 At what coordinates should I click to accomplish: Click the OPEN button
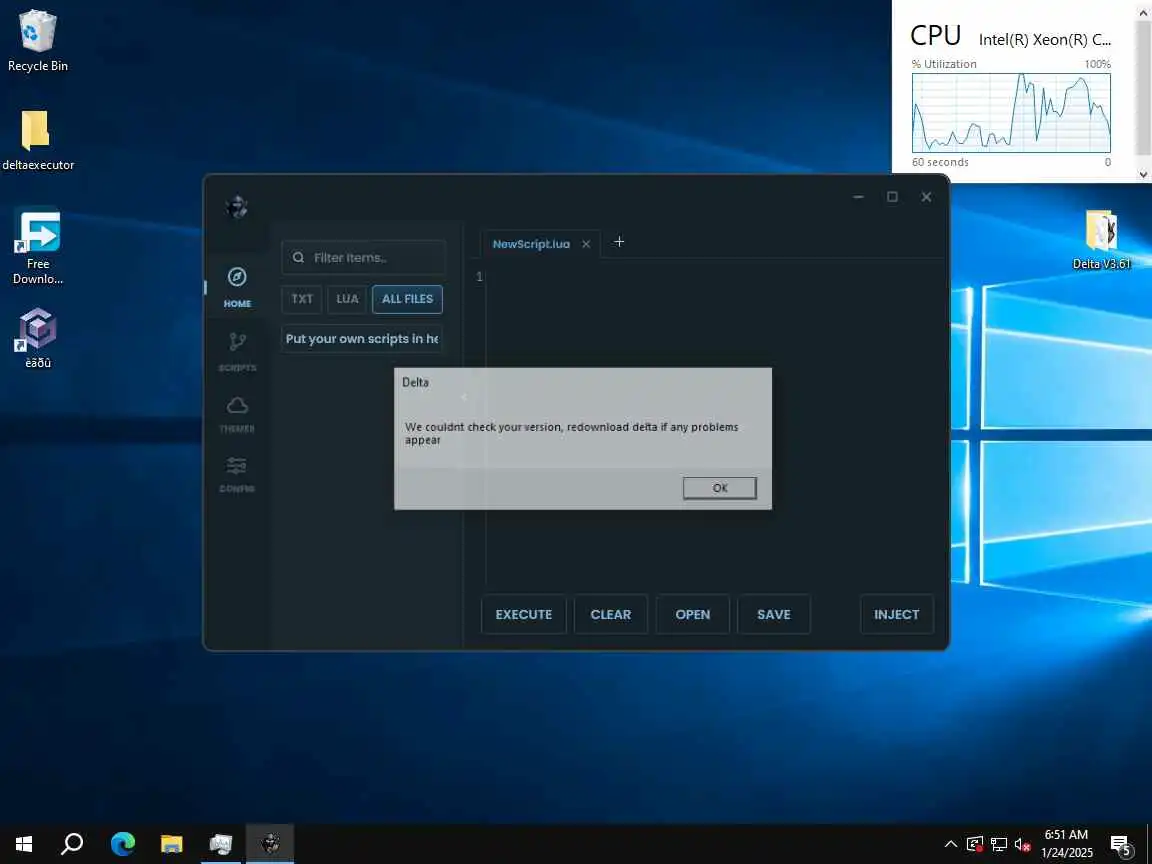(693, 614)
